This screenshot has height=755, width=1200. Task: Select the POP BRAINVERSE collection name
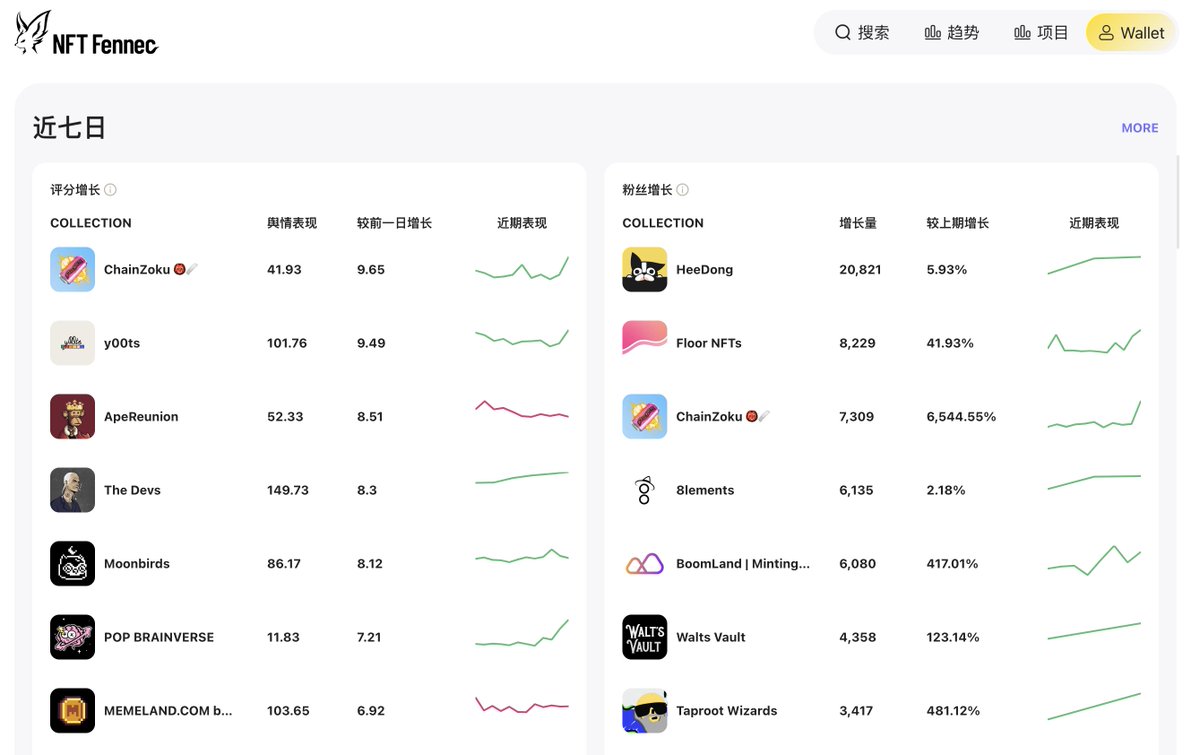[x=159, y=637]
